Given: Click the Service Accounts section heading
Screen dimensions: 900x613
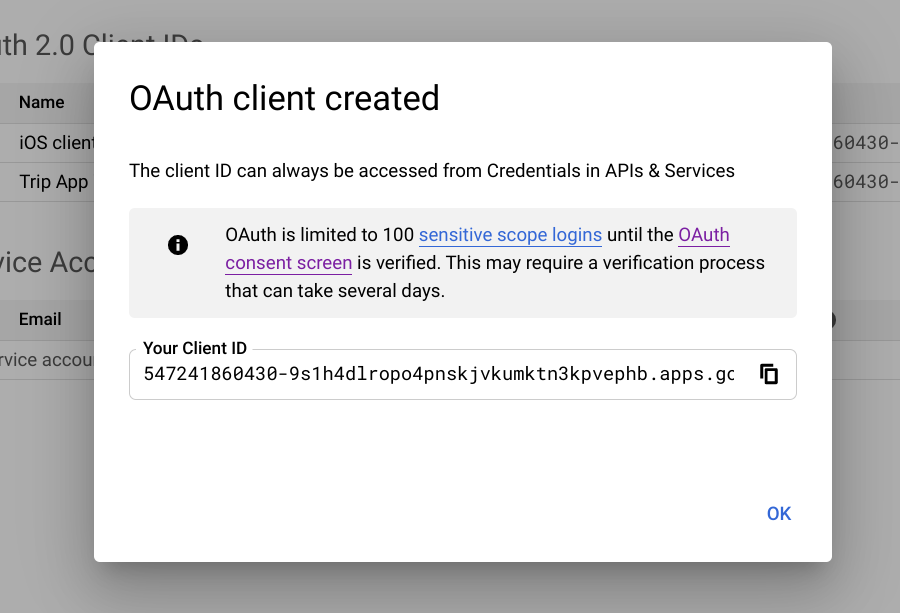Looking at the screenshot, I should [46, 262].
